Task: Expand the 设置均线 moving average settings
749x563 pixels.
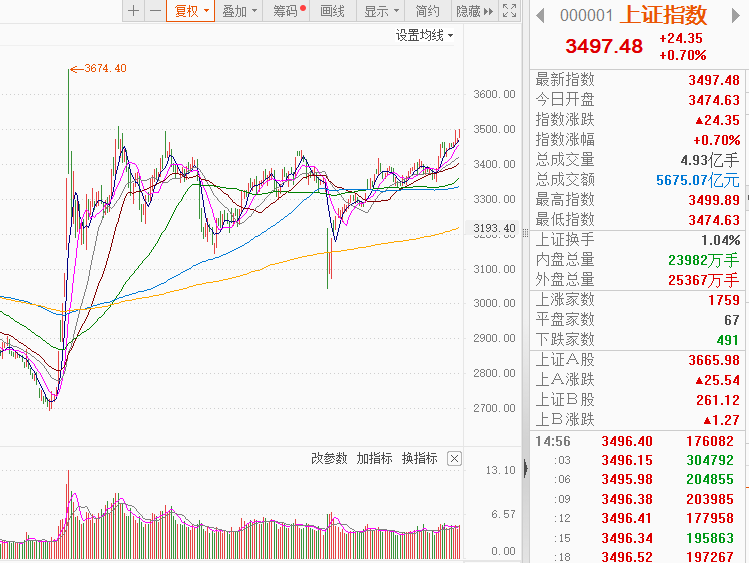Action: pyautogui.click(x=424, y=35)
